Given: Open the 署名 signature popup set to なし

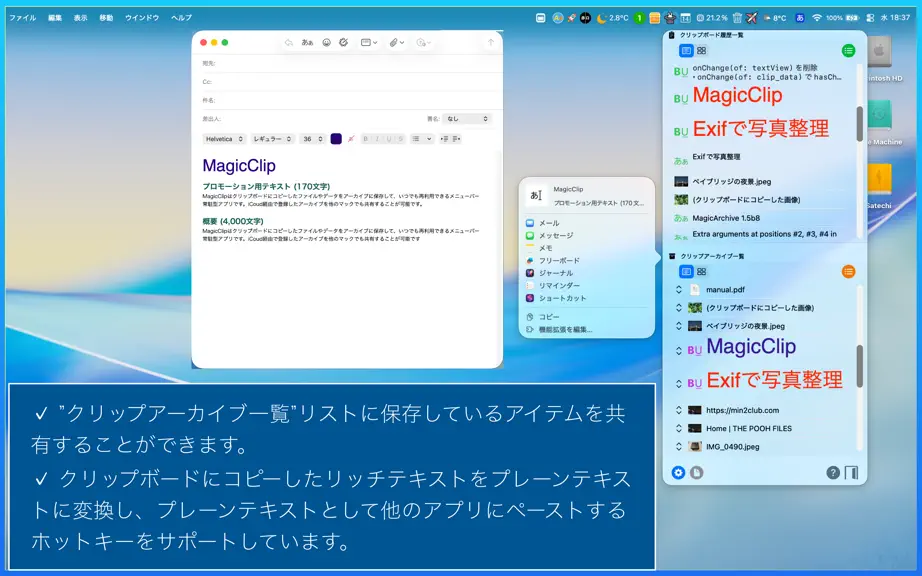Looking at the screenshot, I should [466, 119].
